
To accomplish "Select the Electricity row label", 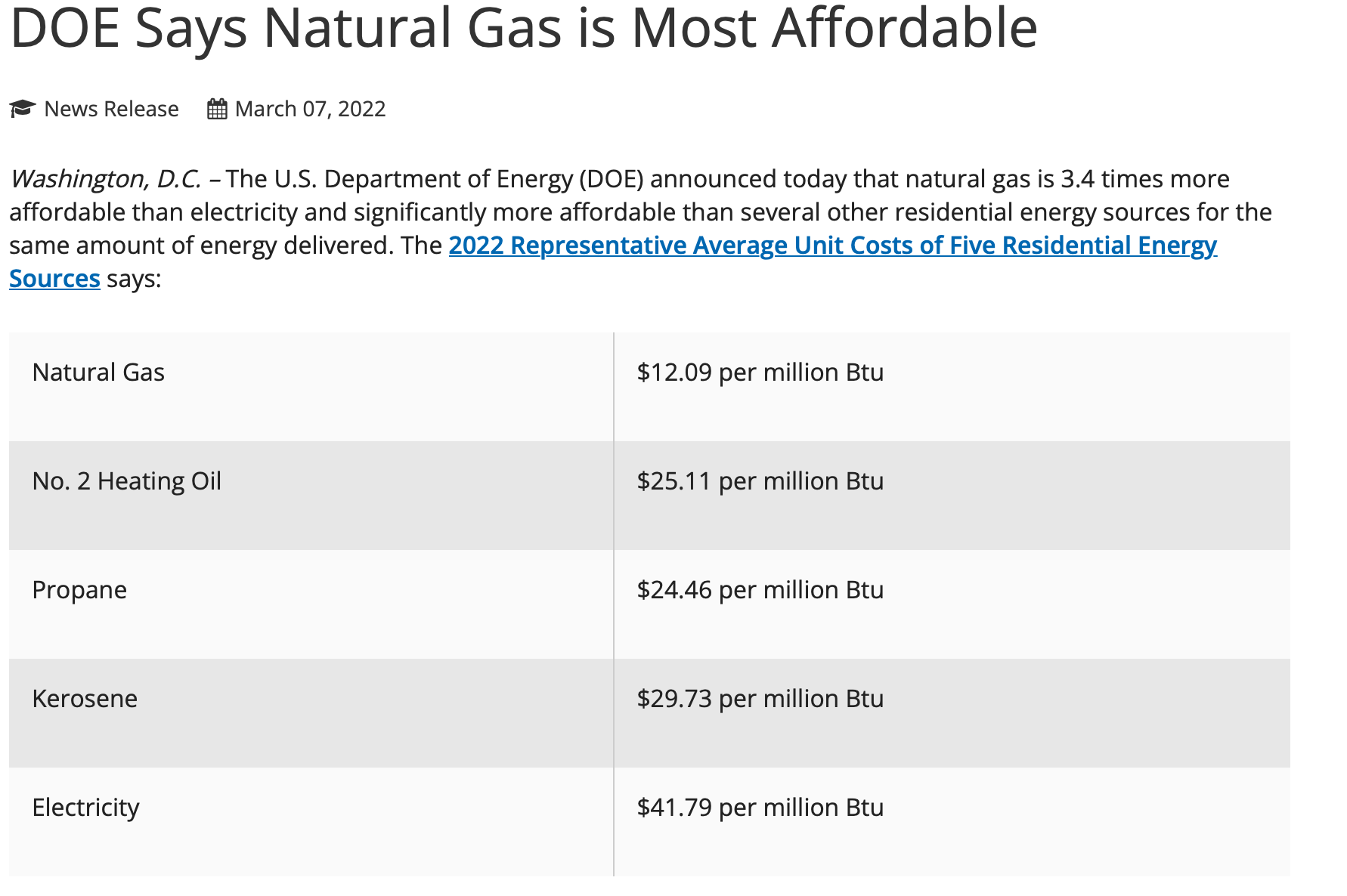I will click(x=85, y=808).
